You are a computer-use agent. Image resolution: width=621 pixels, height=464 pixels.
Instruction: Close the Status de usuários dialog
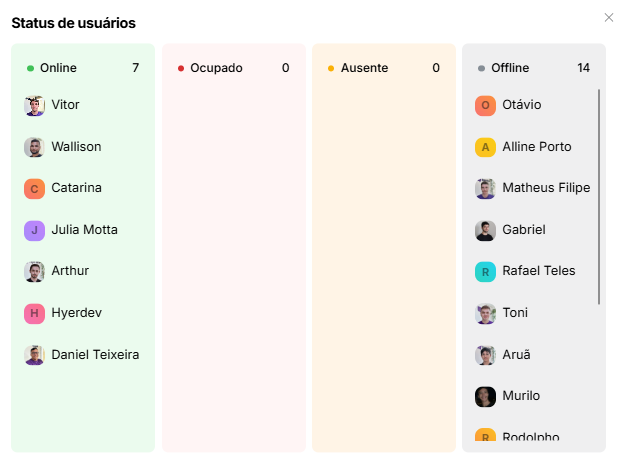point(609,18)
